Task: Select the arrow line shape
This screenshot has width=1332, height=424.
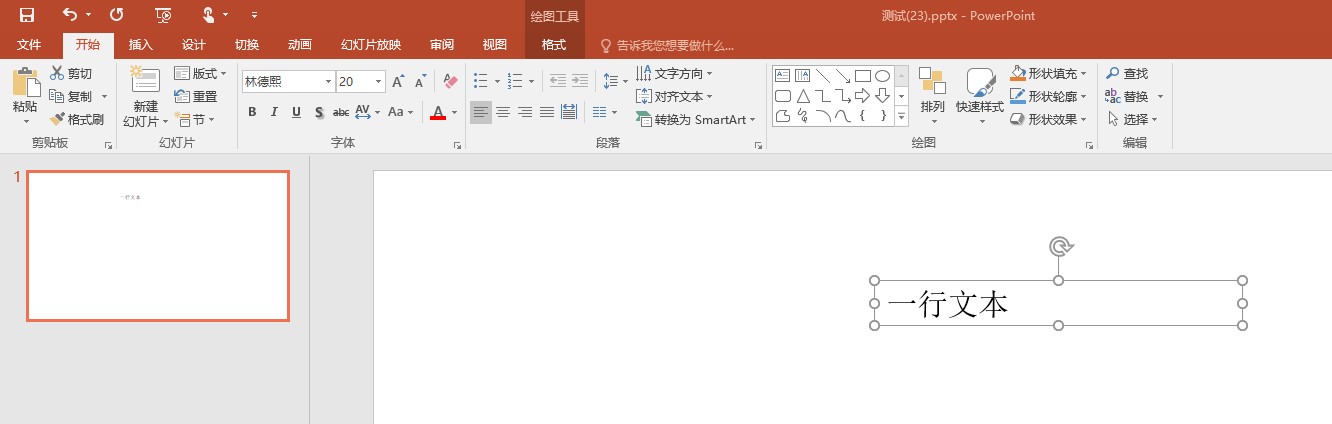Action: [843, 75]
